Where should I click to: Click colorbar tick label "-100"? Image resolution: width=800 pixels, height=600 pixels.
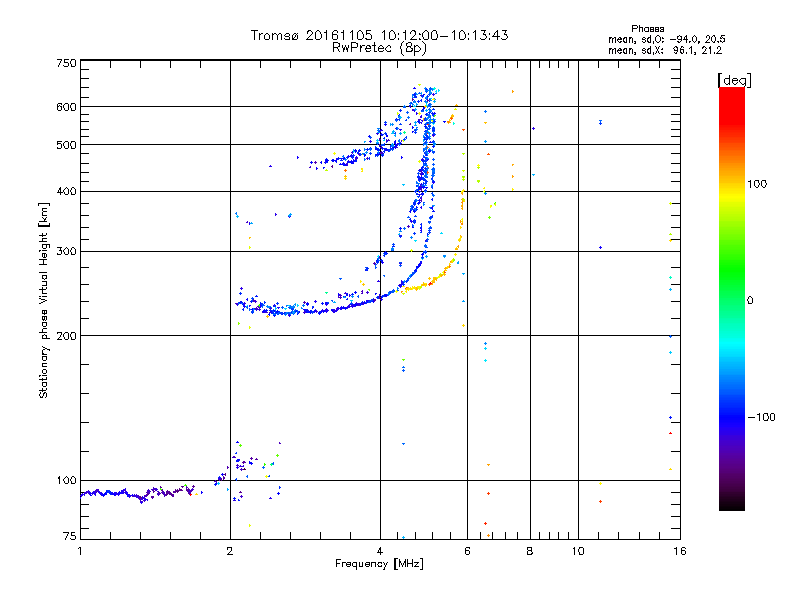[x=761, y=417]
